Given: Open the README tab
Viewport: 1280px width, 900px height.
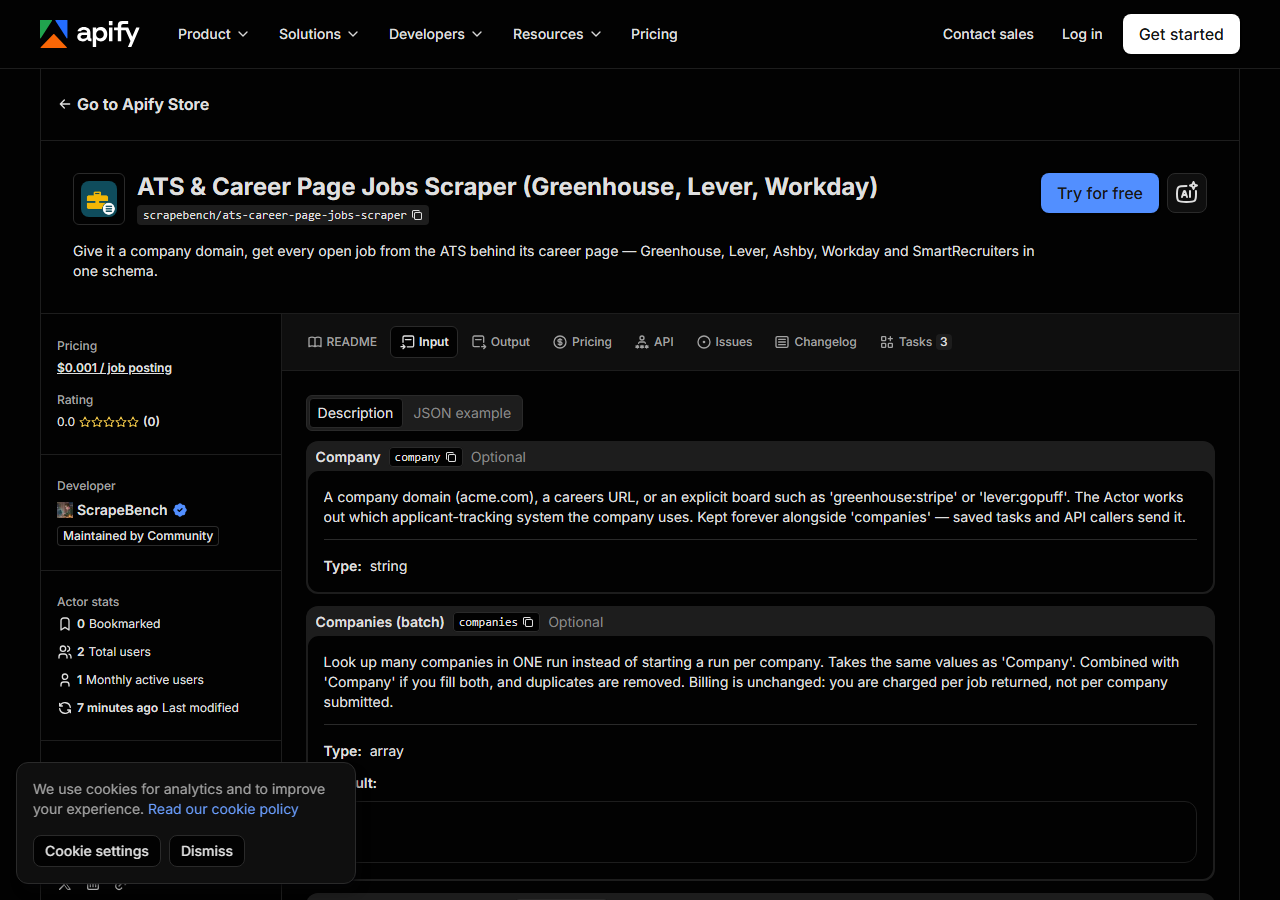Looking at the screenshot, I should [342, 342].
